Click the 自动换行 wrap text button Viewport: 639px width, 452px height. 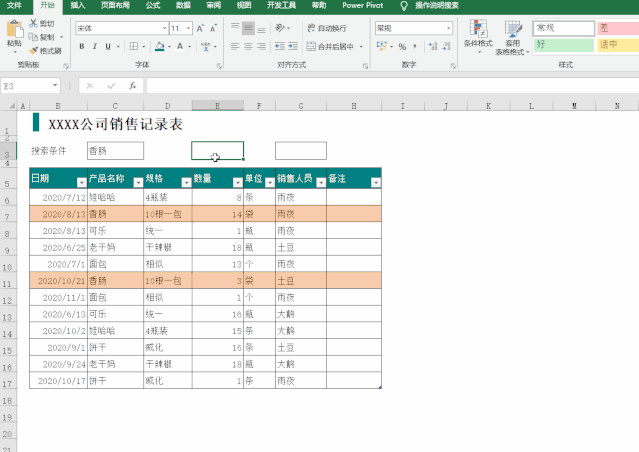click(x=327, y=28)
